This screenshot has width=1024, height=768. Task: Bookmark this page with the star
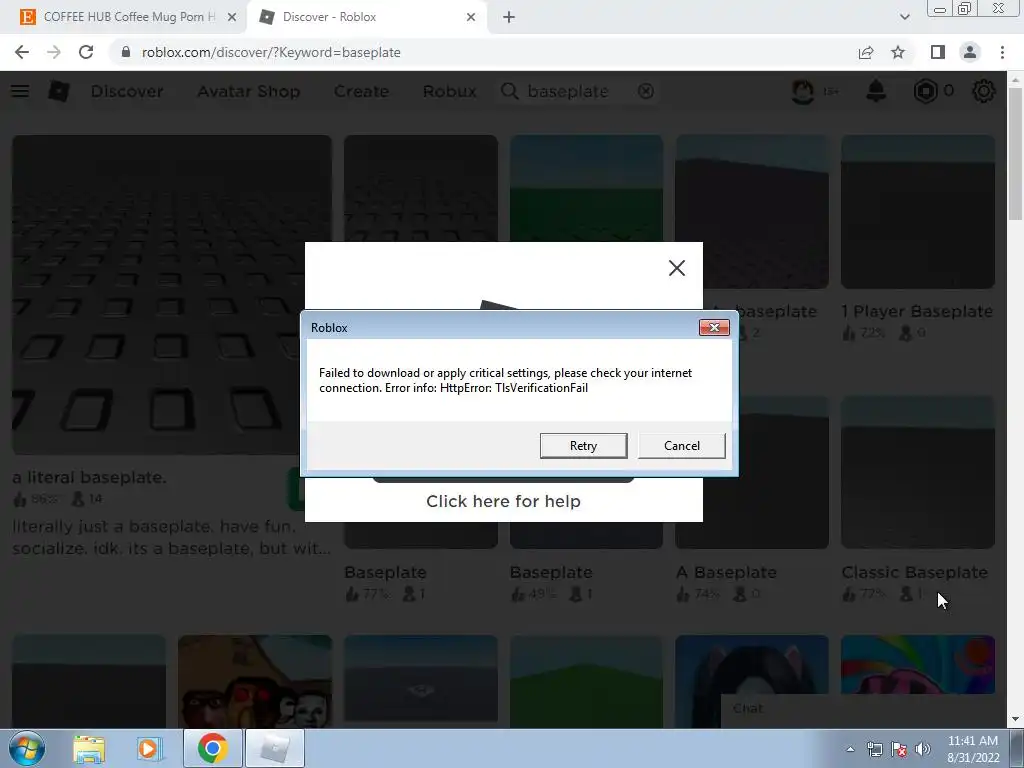tap(898, 52)
